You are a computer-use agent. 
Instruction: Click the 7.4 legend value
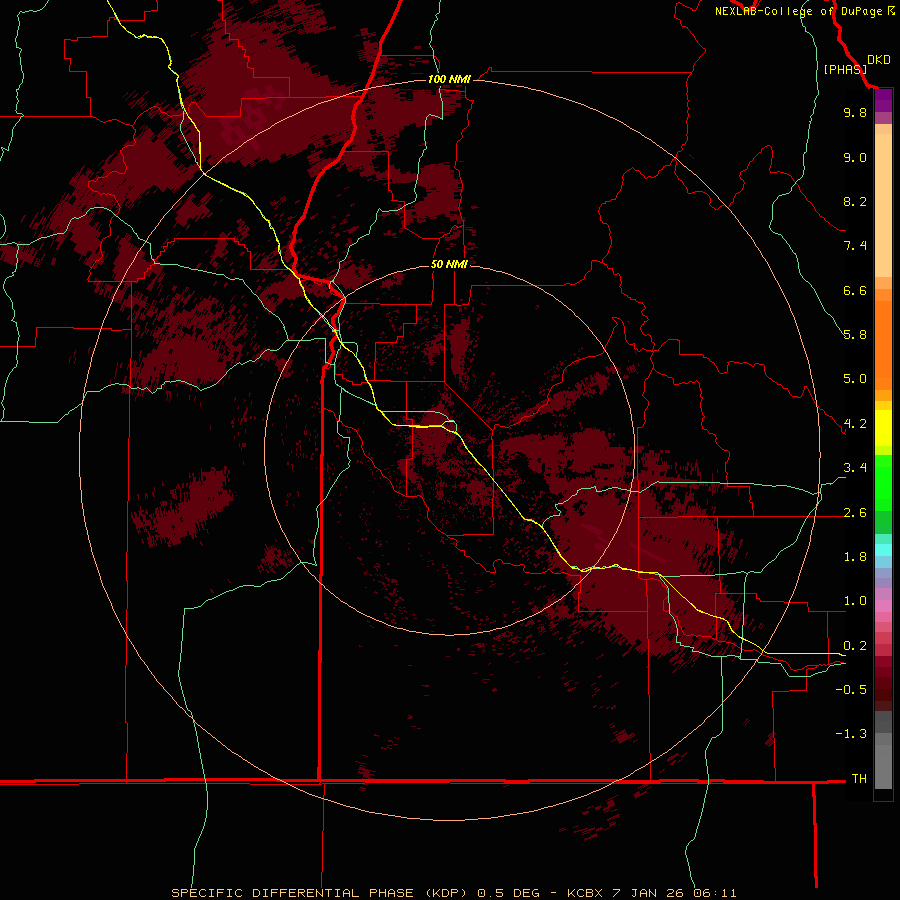(x=855, y=246)
